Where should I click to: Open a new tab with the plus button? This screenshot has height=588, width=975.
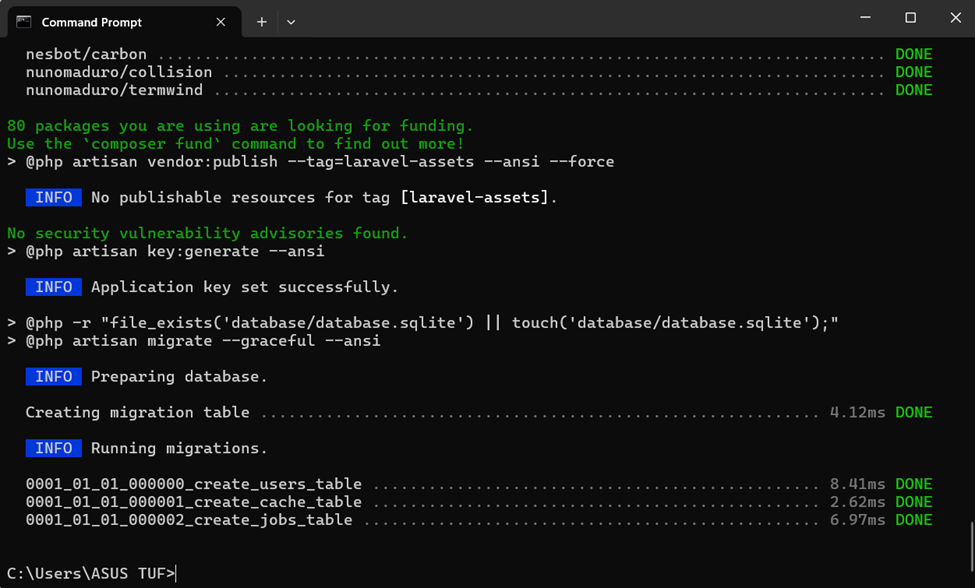coord(262,22)
